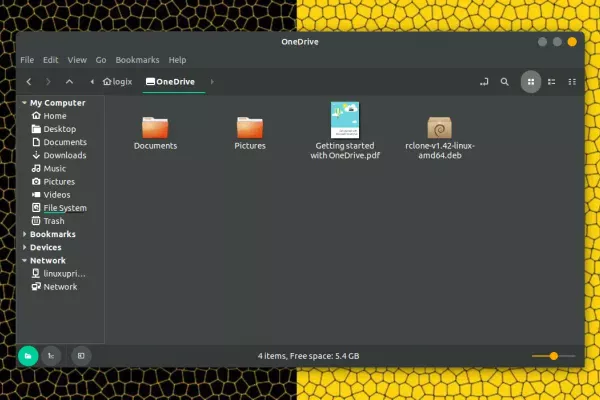The height and width of the screenshot is (400, 600).
Task: Select the Desktop folder icon in the sidebar
Action: pyautogui.click(x=36, y=129)
